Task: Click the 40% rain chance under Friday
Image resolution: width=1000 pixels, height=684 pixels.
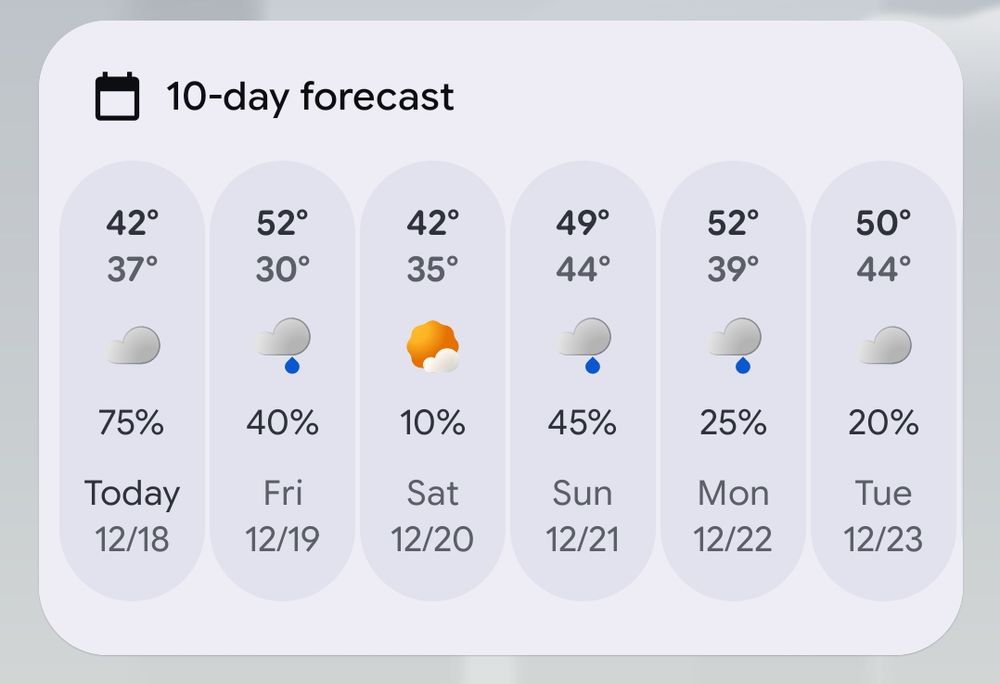Action: tap(282, 422)
